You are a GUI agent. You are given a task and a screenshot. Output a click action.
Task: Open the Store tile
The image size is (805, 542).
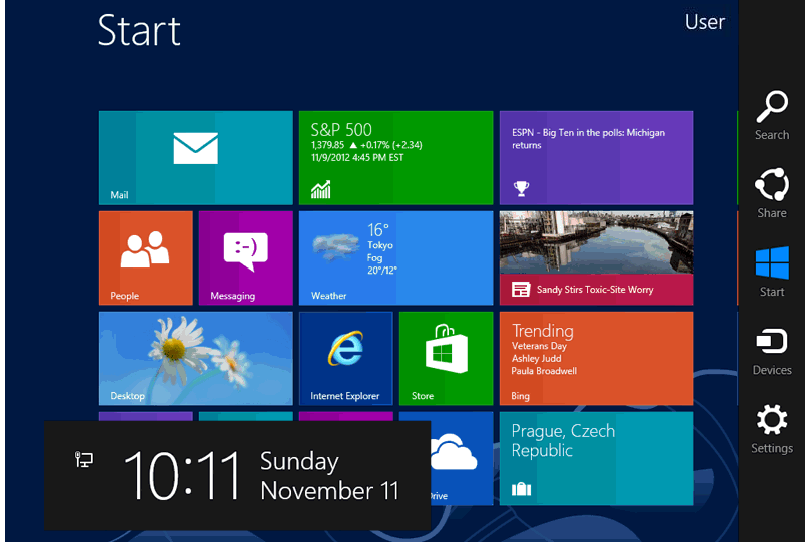(446, 358)
